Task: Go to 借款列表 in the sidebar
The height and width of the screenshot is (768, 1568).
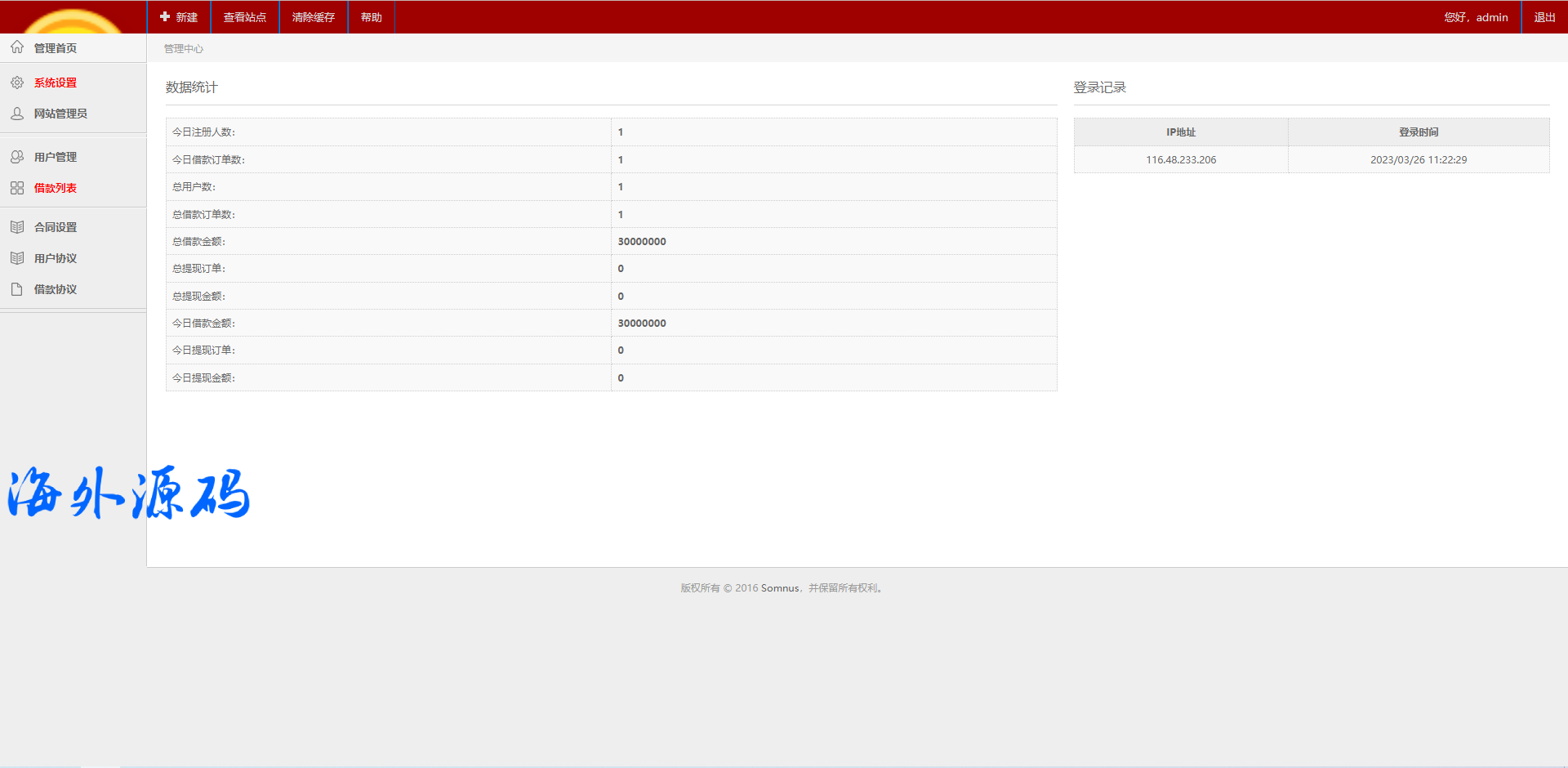Action: coord(56,188)
